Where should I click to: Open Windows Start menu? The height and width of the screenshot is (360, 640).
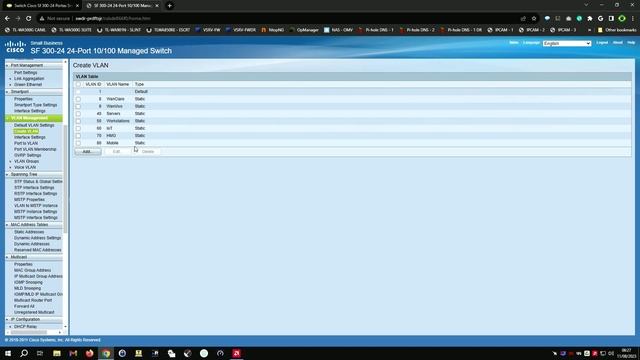tap(8, 353)
